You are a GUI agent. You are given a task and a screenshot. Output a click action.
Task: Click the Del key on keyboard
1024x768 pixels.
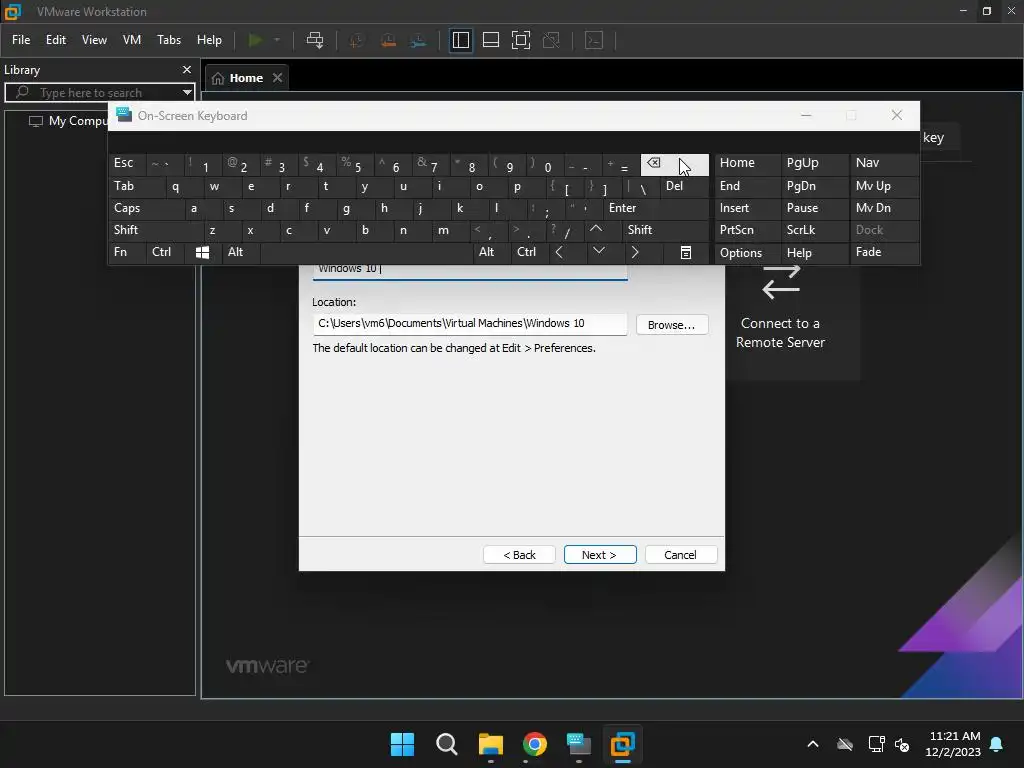684,186
